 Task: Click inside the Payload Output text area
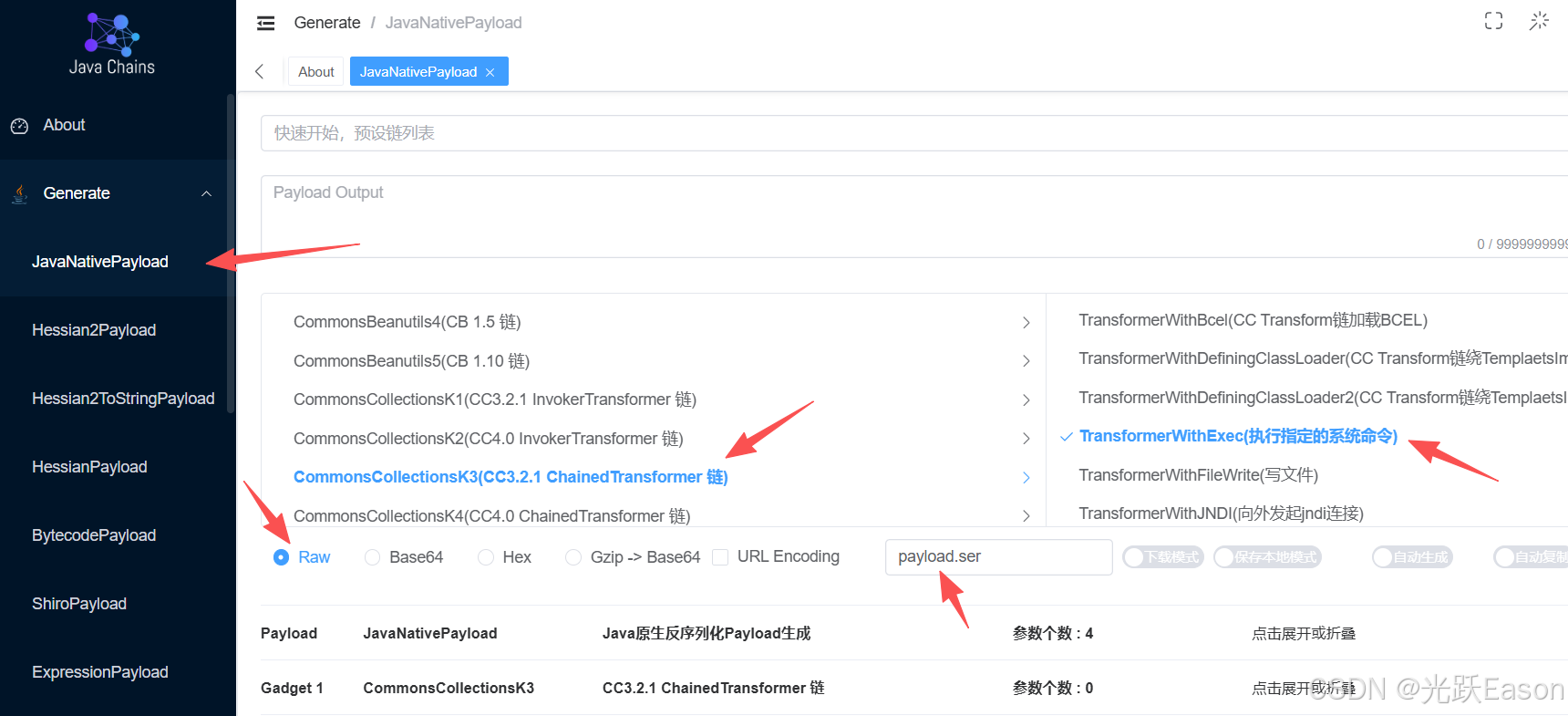click(x=914, y=216)
